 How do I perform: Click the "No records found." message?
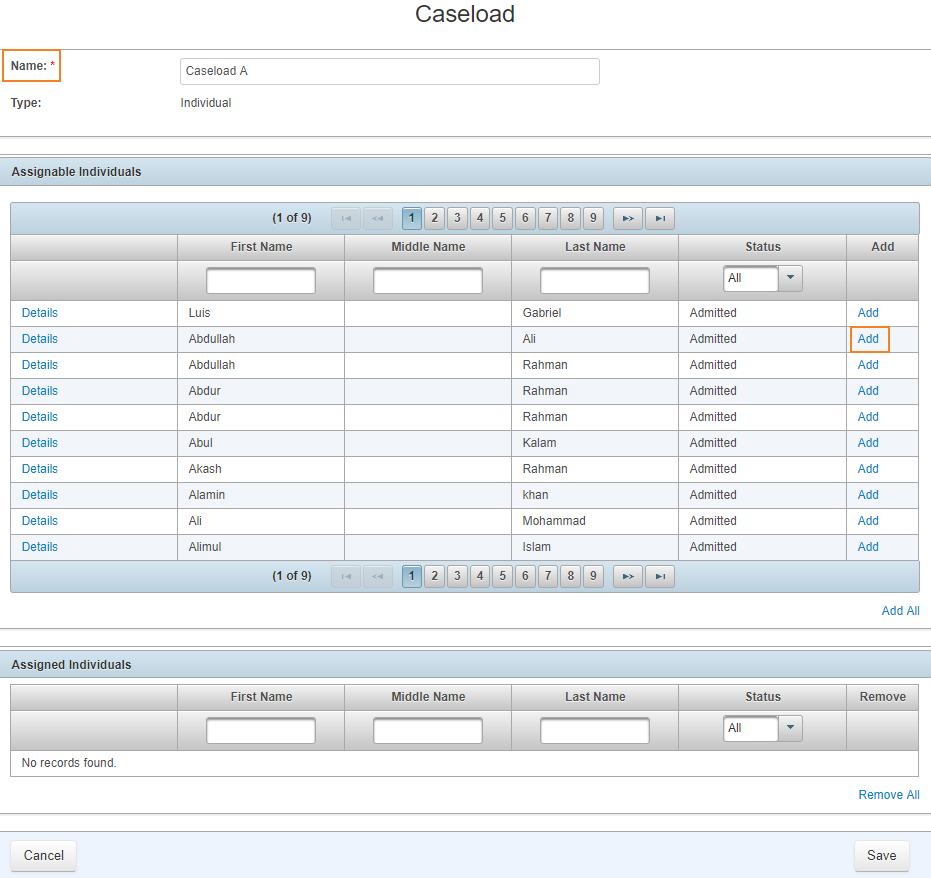point(69,763)
